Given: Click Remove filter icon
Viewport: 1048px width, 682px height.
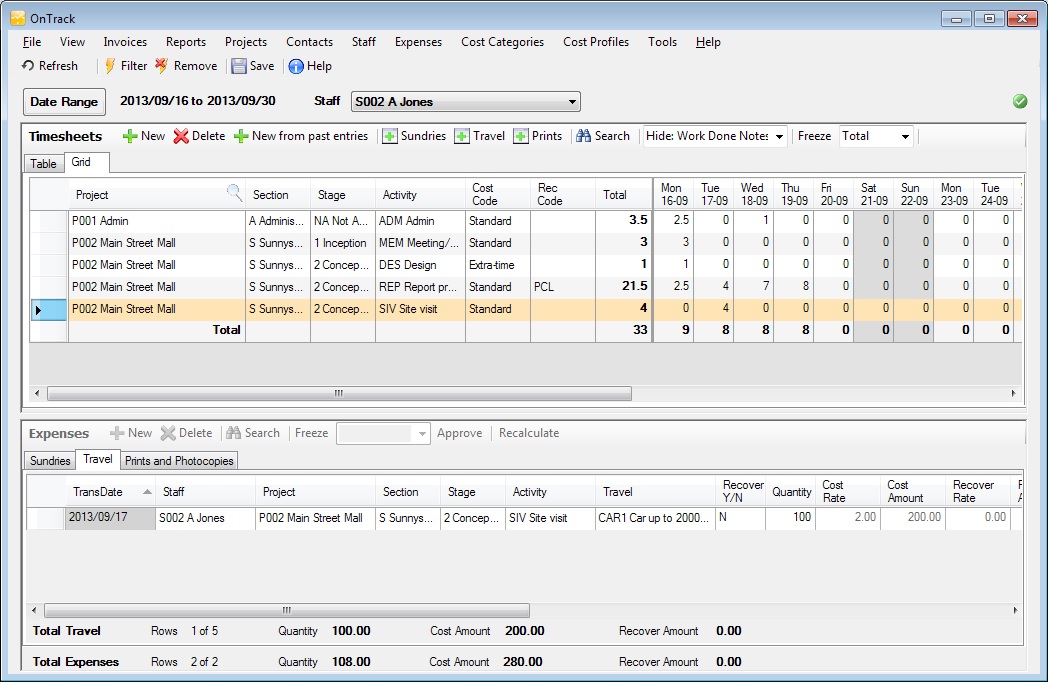Looking at the screenshot, I should pyautogui.click(x=162, y=66).
